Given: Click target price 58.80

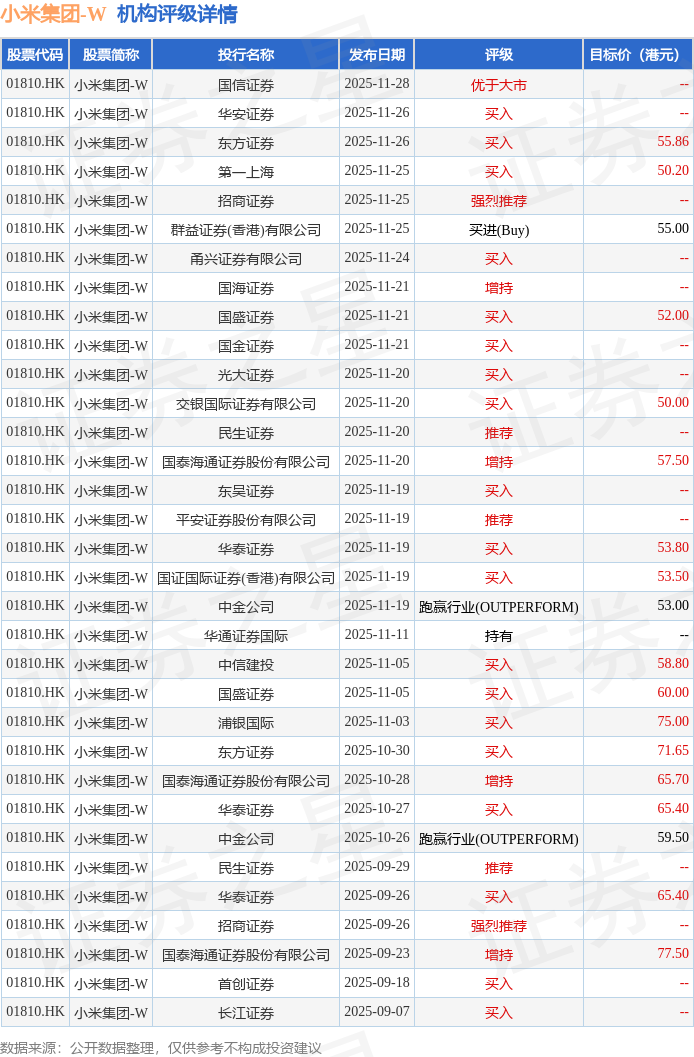Looking at the screenshot, I should click(x=673, y=663).
